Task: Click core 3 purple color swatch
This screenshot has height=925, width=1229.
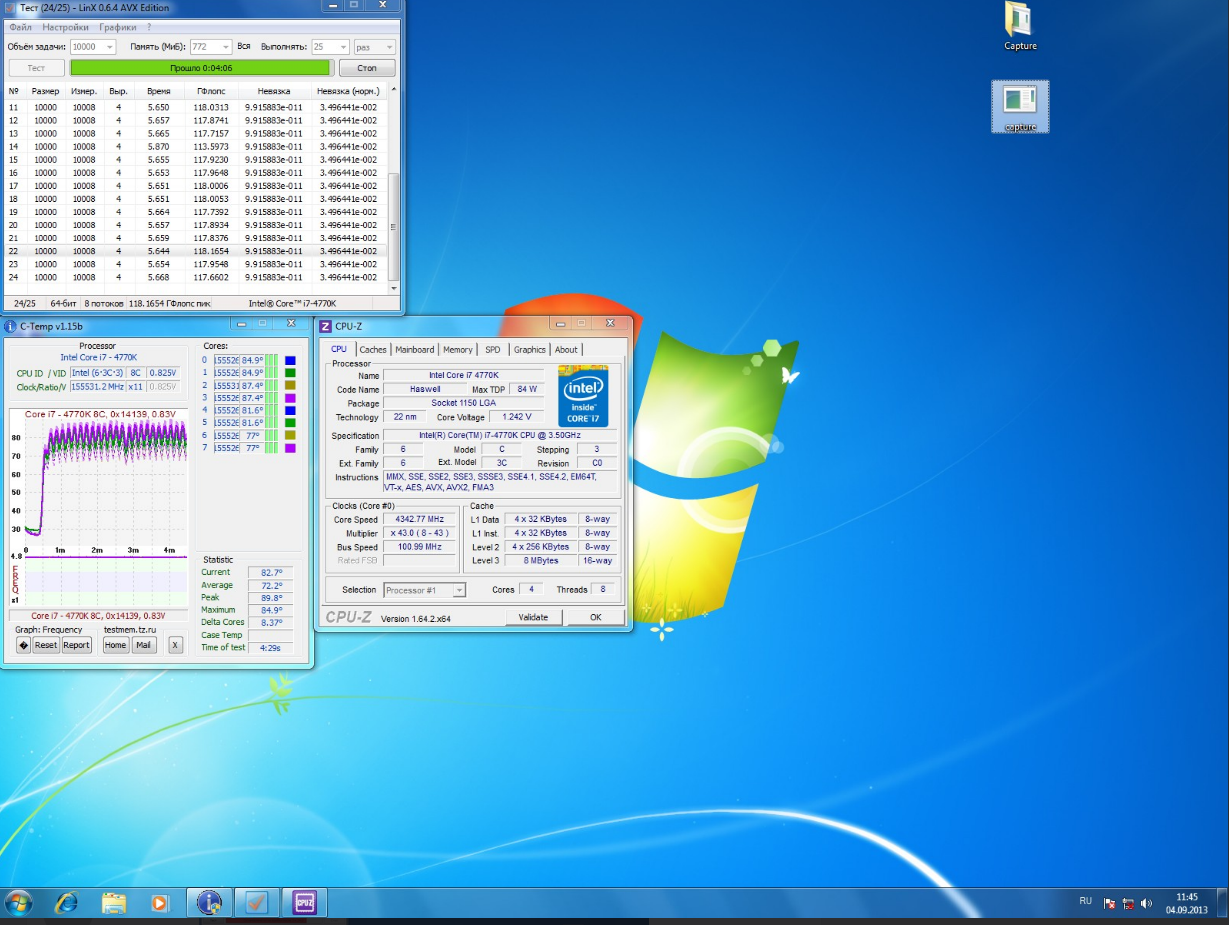Action: [x=290, y=398]
